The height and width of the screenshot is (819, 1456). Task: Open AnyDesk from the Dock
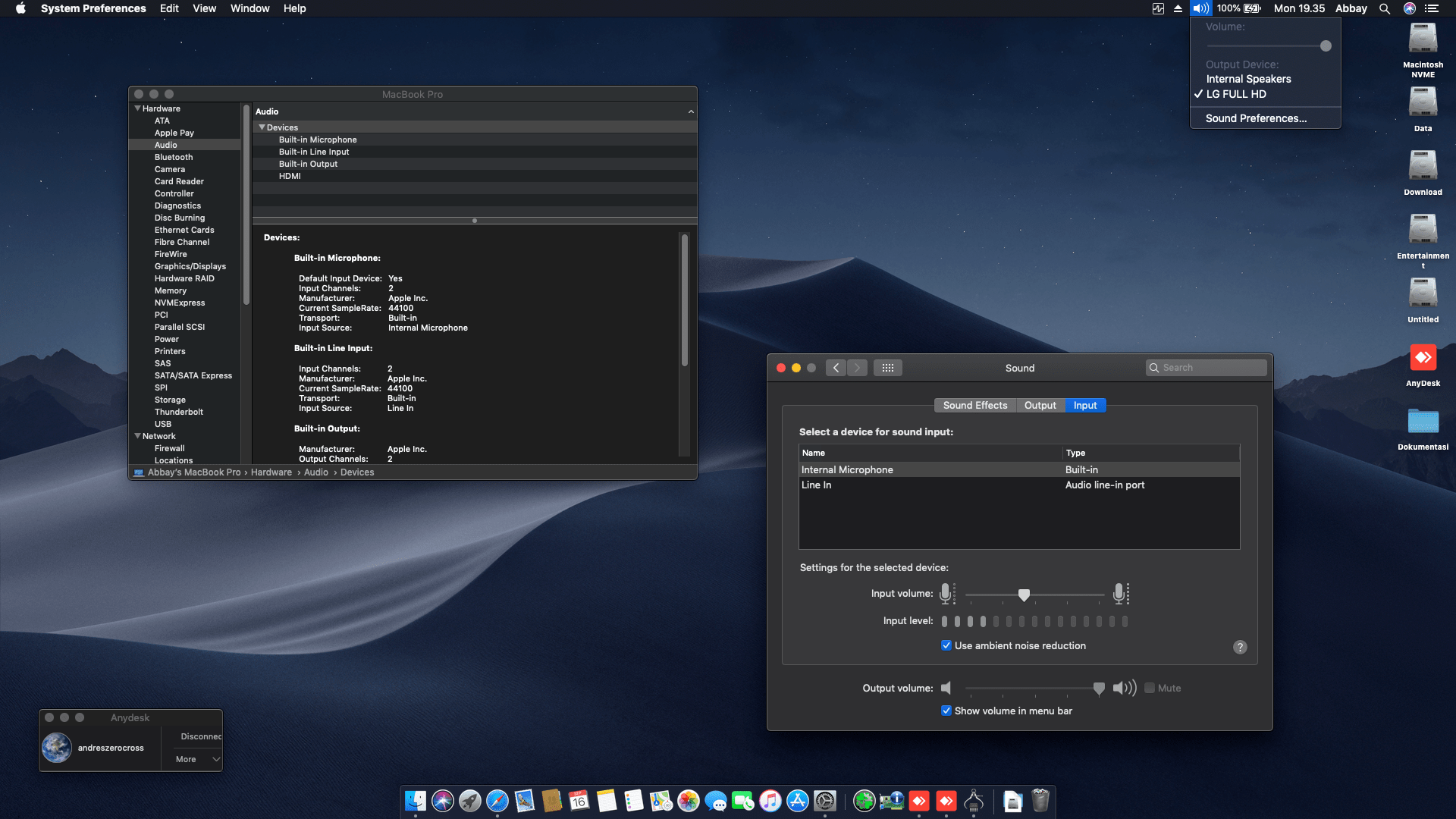(x=920, y=800)
